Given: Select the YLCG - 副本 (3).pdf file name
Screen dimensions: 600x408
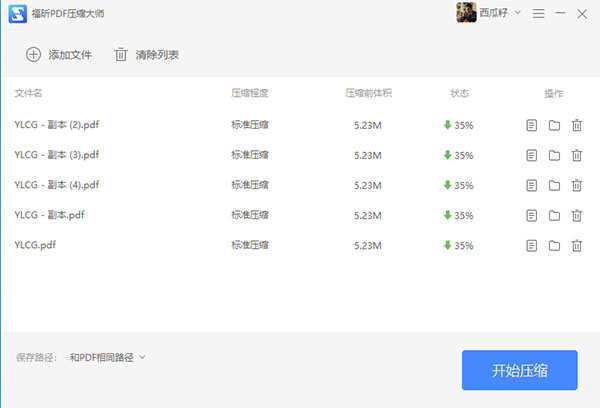Looking at the screenshot, I should pos(57,155).
